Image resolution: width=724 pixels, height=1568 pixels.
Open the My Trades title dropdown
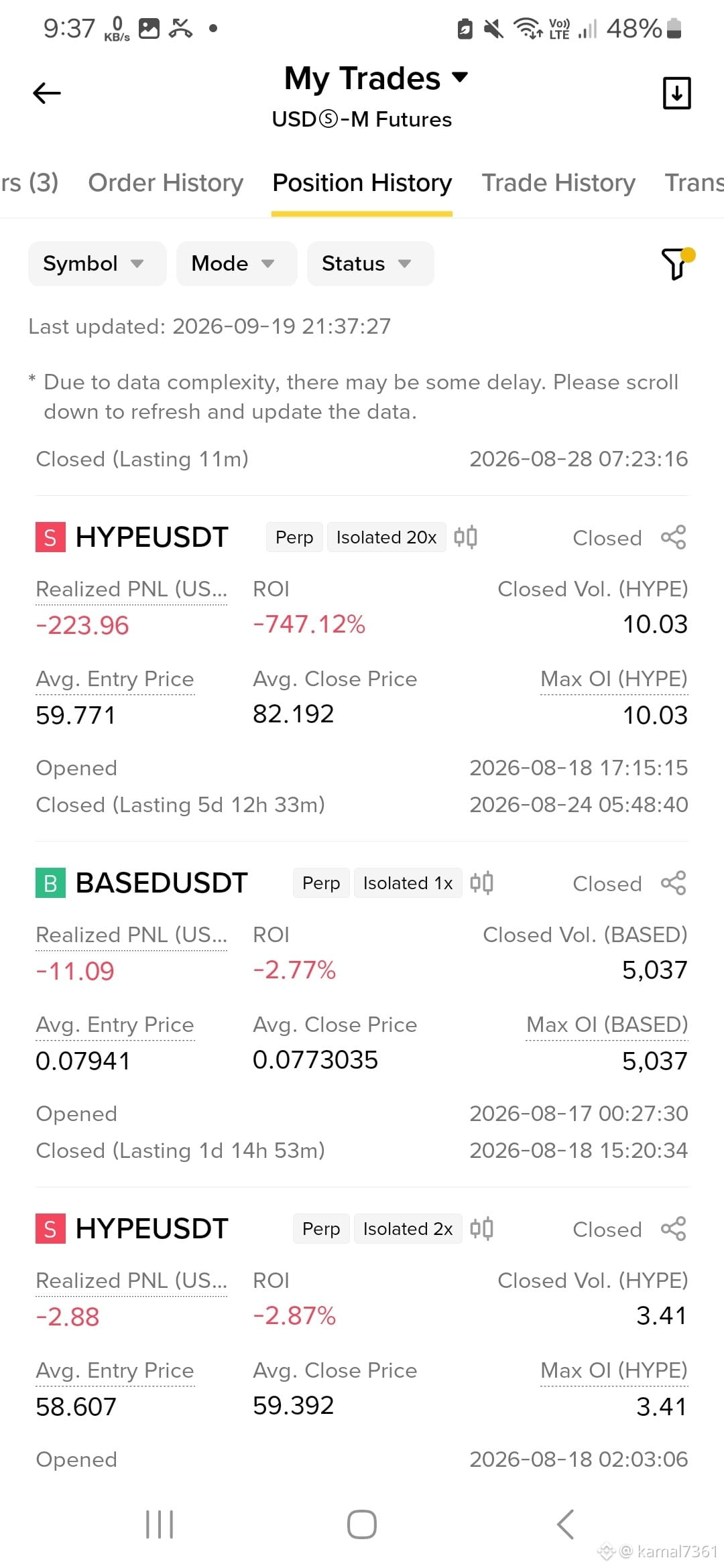pyautogui.click(x=376, y=78)
